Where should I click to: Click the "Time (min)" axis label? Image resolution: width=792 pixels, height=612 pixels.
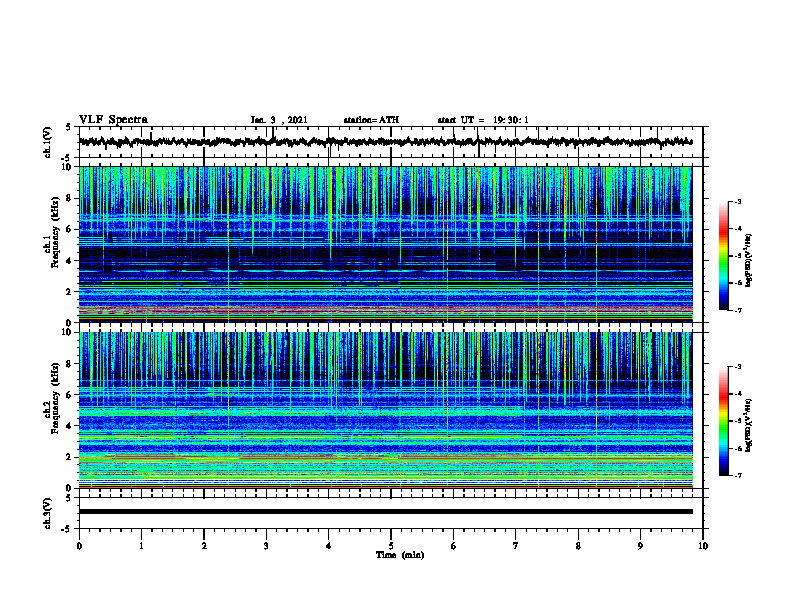[x=400, y=555]
